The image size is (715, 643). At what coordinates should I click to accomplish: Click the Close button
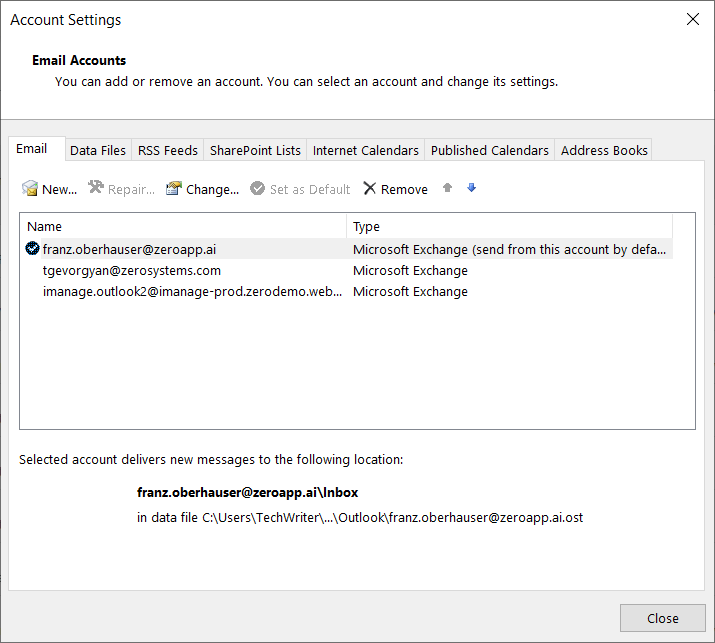pos(663,618)
